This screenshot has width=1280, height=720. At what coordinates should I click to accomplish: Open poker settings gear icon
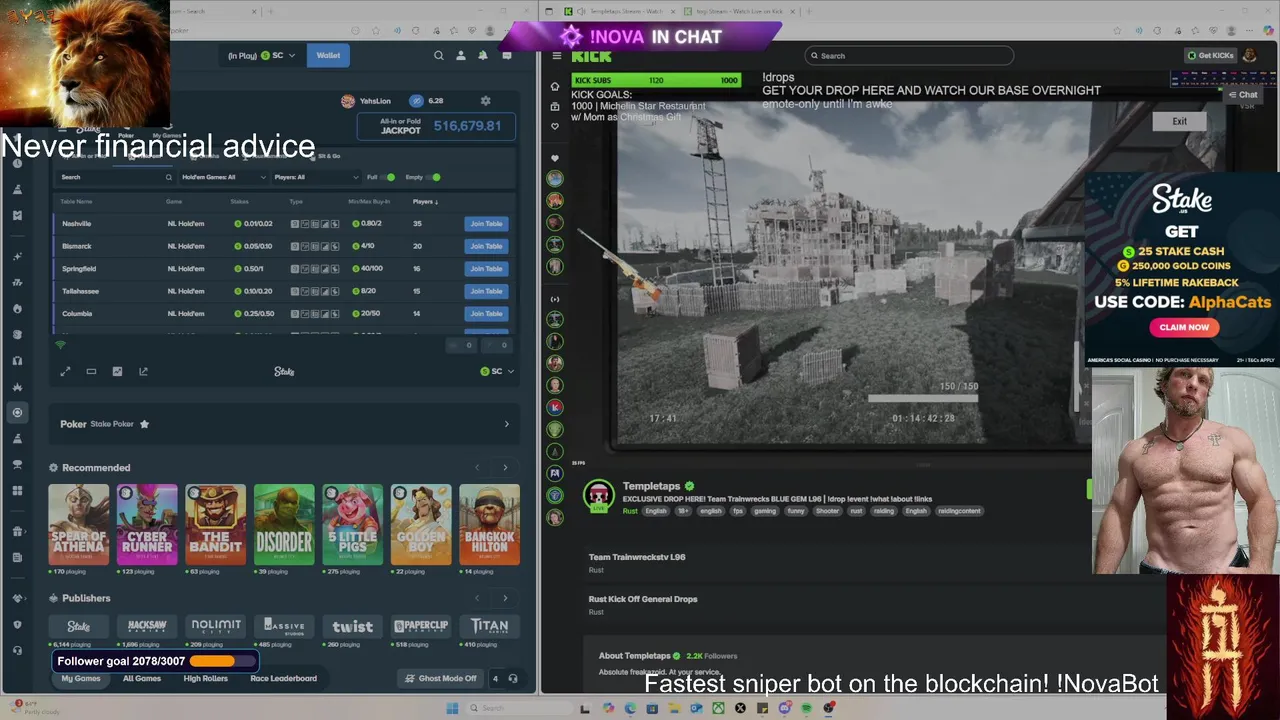pyautogui.click(x=486, y=101)
